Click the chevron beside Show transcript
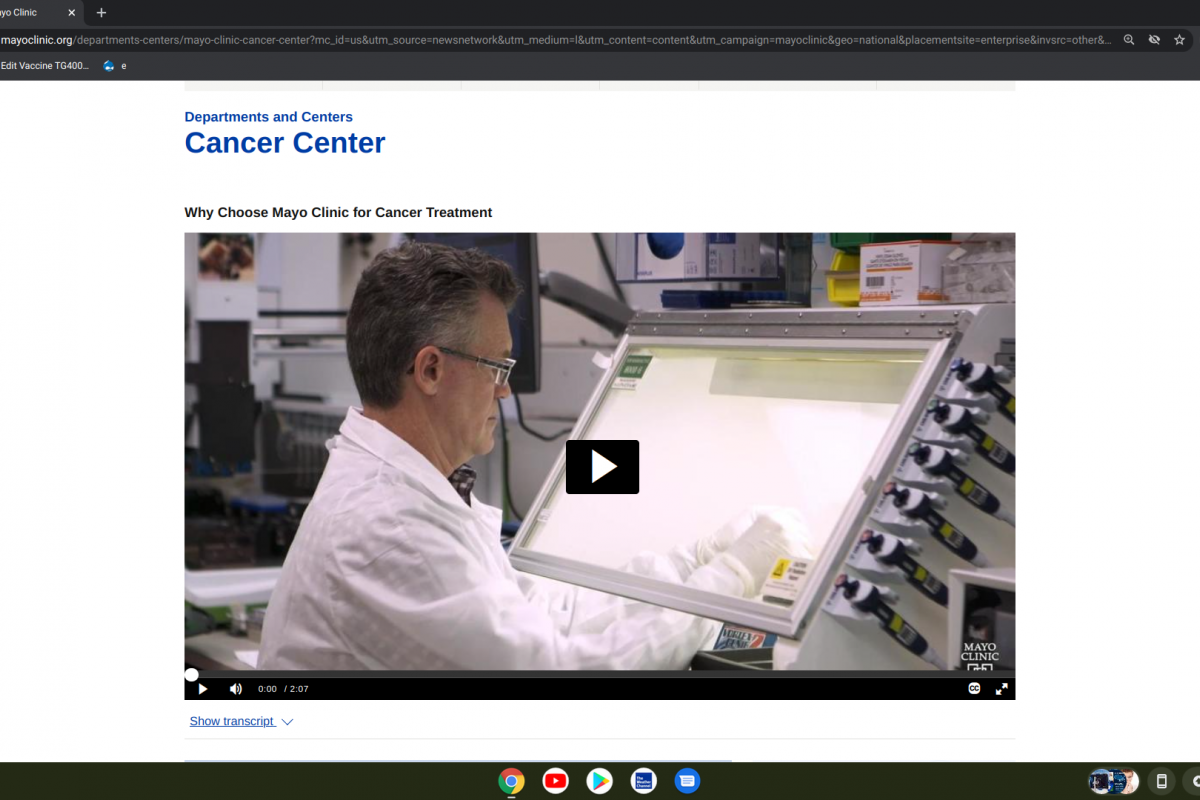Viewport: 1200px width, 800px height. tap(287, 722)
